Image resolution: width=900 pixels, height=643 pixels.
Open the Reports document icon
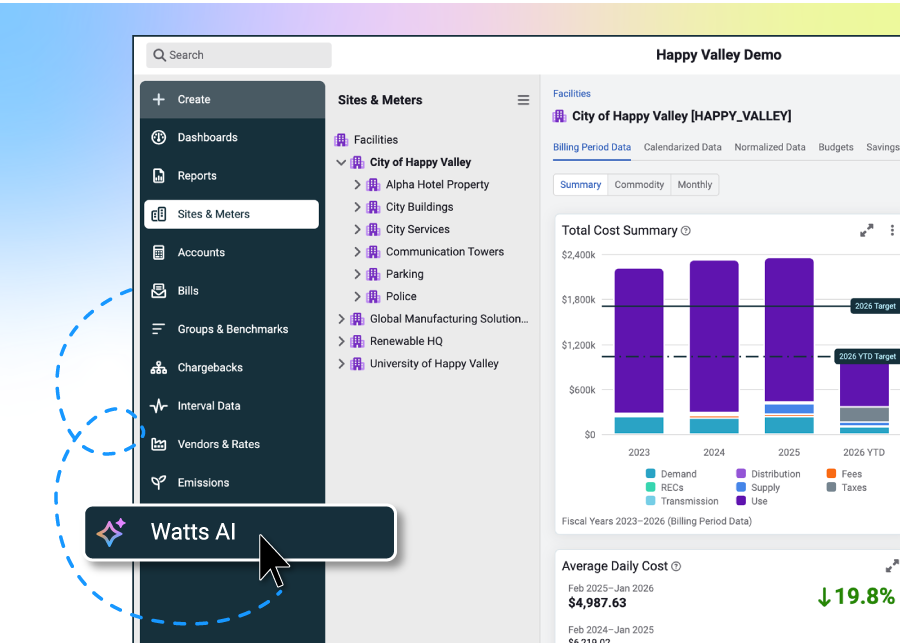[x=159, y=176]
